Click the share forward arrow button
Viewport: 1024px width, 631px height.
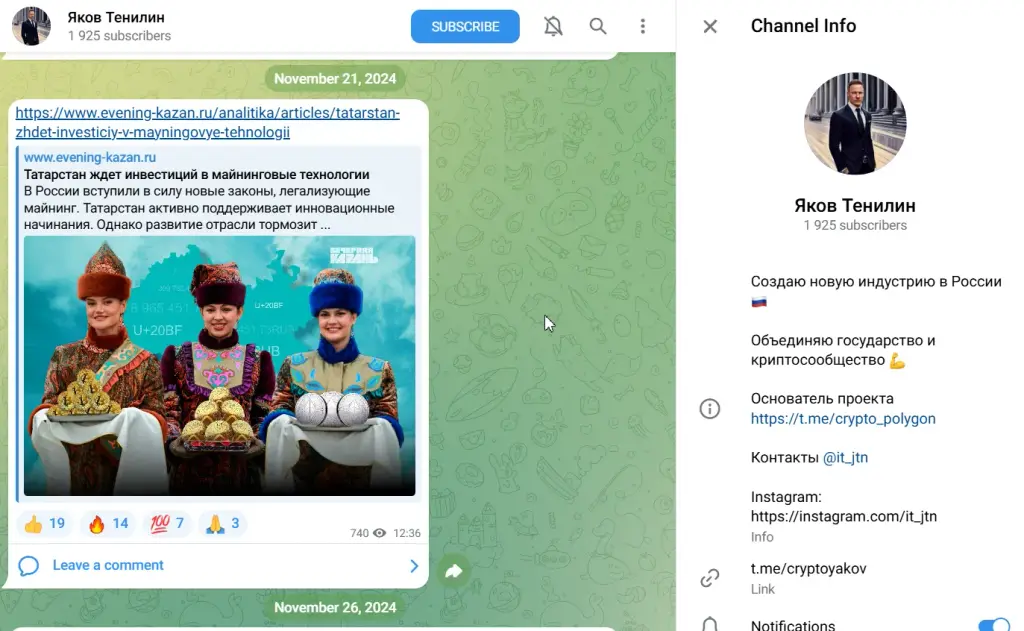coord(453,572)
